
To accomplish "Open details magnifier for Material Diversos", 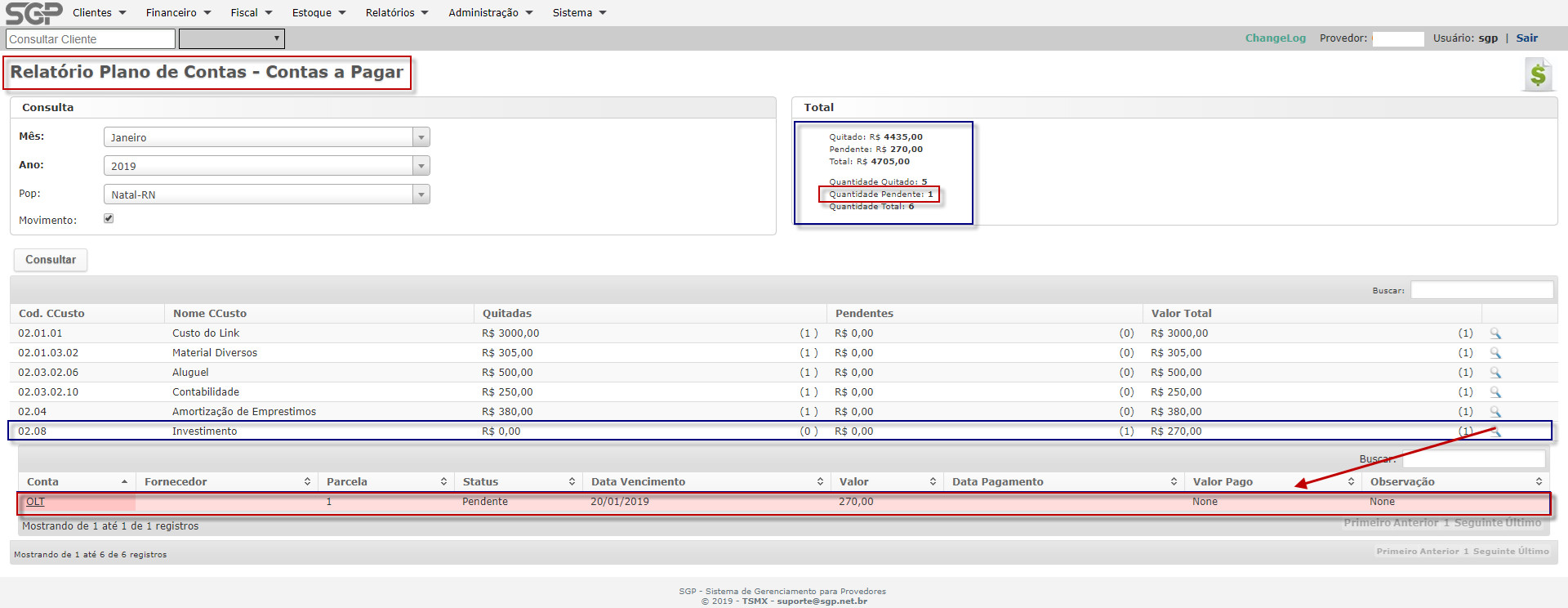I will (1495, 353).
